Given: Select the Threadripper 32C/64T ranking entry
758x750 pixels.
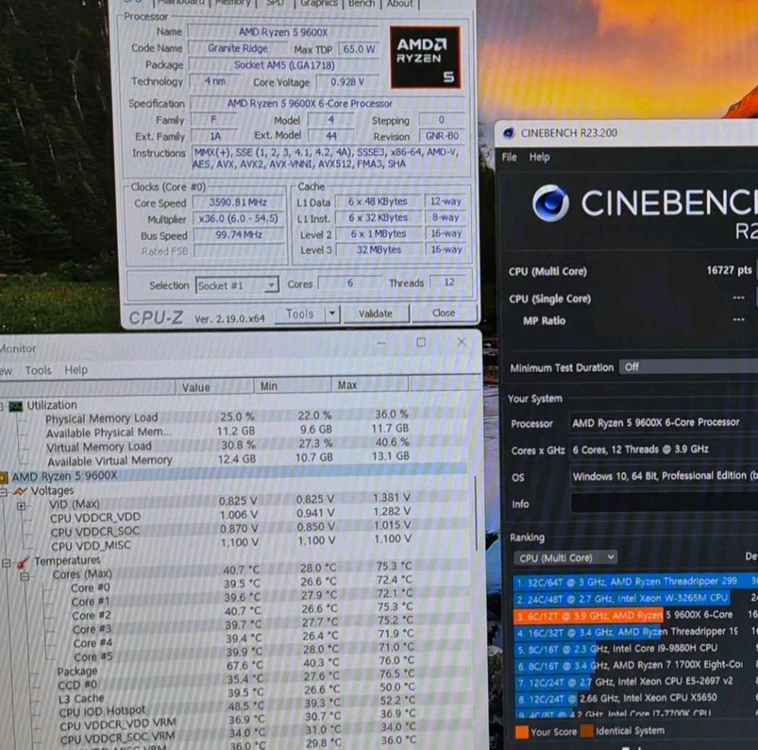Looking at the screenshot, I should 635,582.
